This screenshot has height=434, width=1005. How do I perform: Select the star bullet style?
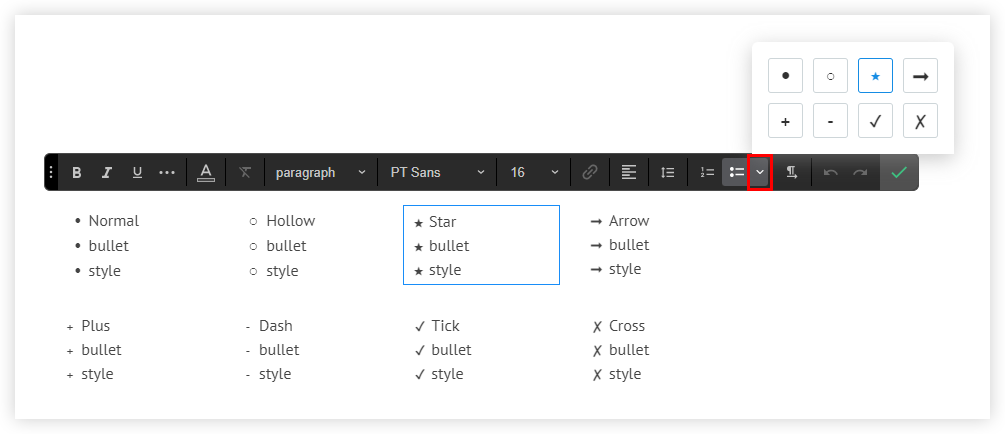875,76
